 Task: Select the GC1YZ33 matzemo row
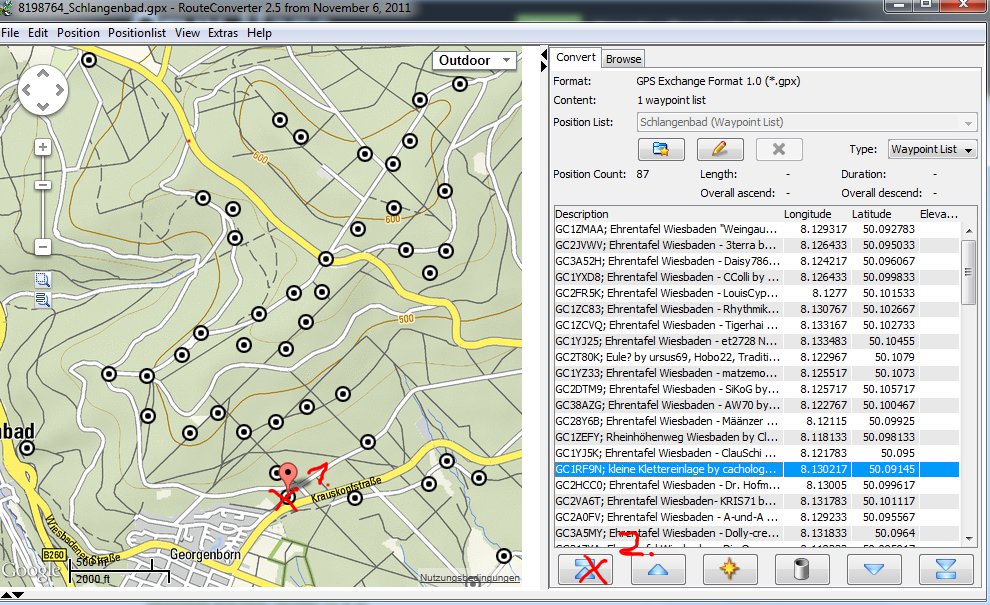click(x=757, y=373)
